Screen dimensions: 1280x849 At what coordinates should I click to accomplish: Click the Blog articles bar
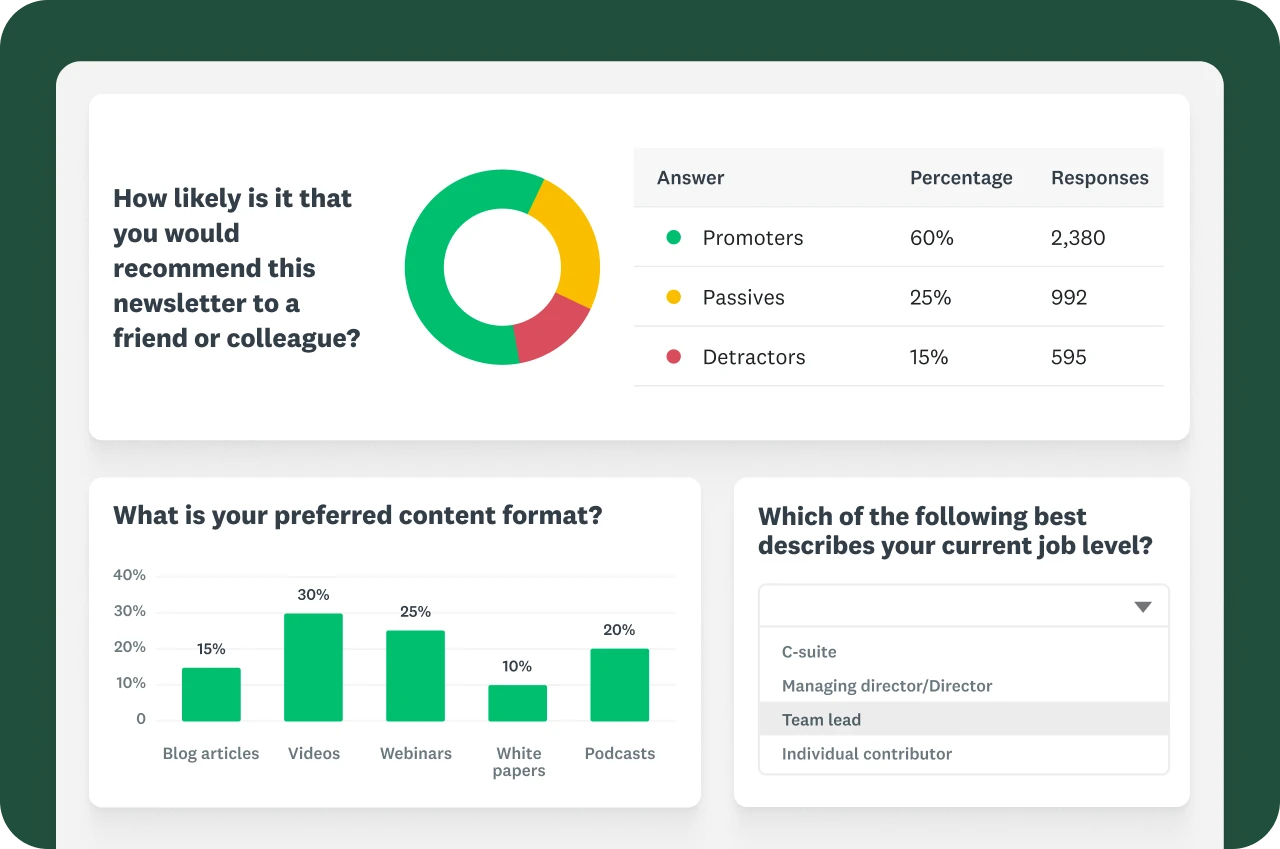[211, 694]
